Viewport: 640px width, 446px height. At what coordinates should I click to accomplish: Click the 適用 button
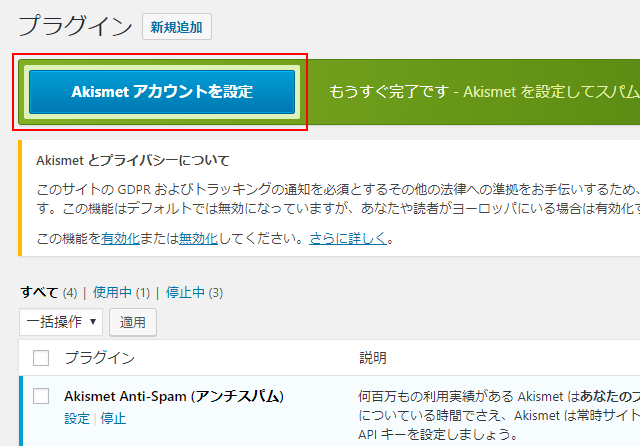[x=133, y=322]
